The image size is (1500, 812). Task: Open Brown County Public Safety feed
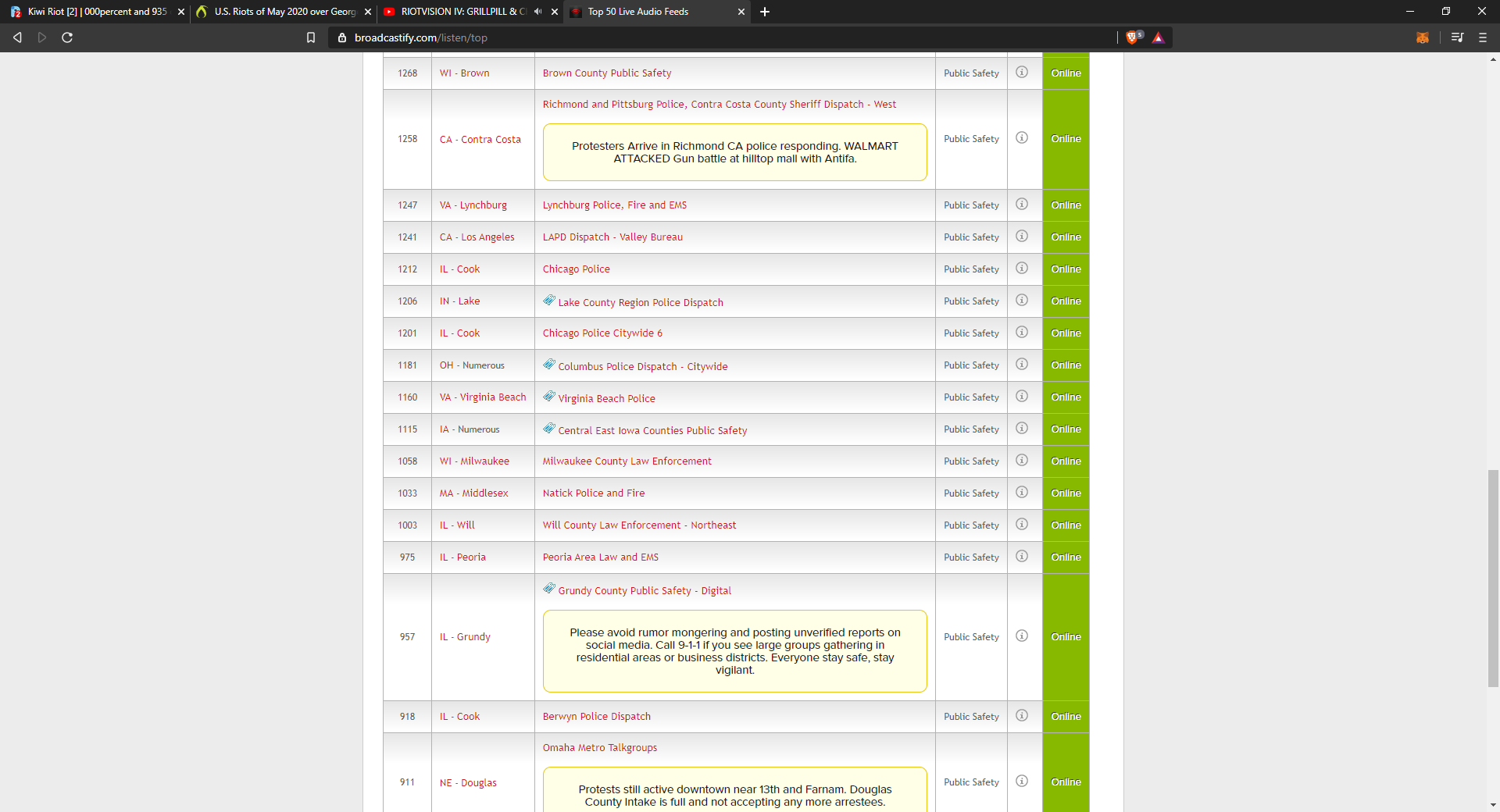(x=607, y=73)
